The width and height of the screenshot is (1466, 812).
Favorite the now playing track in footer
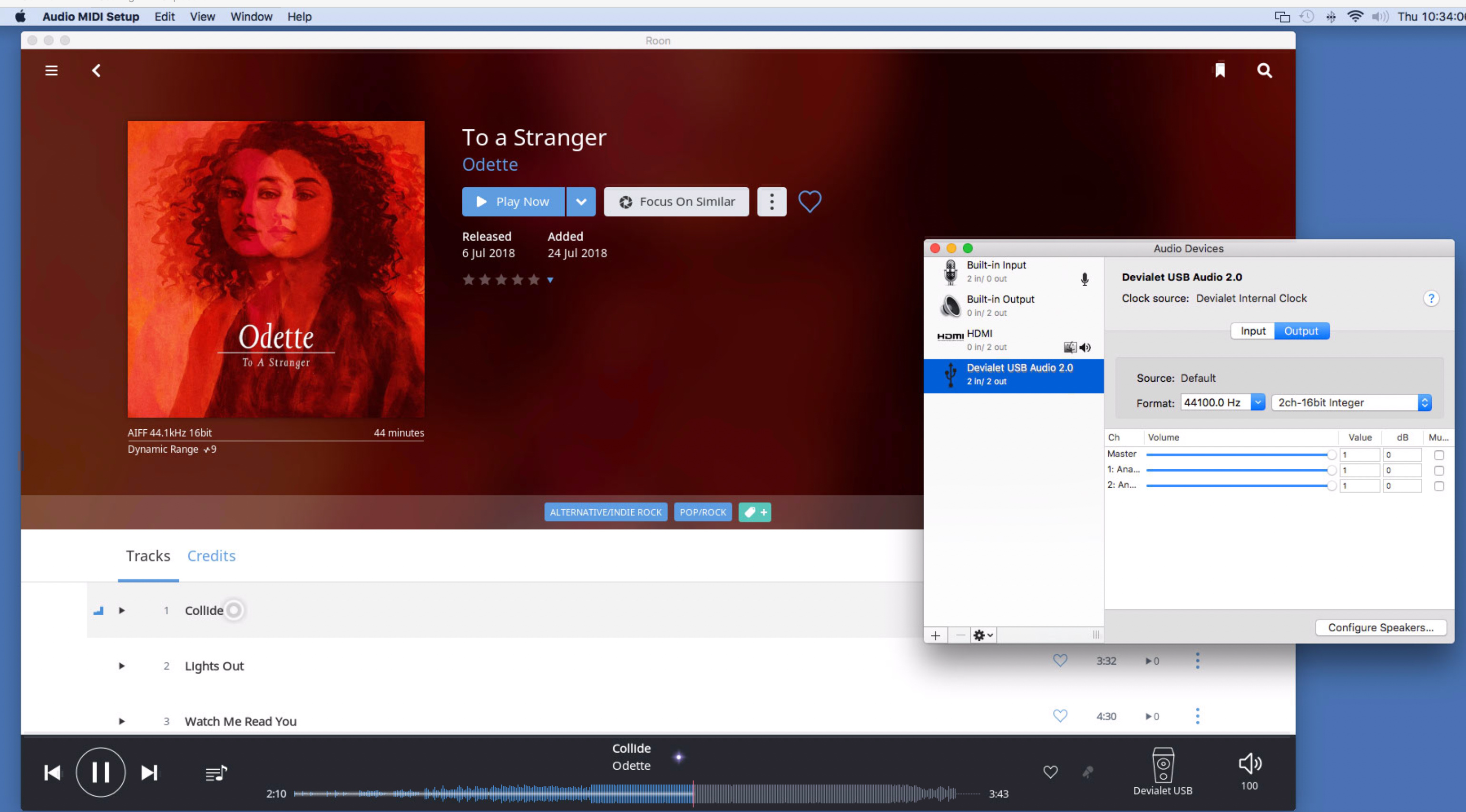pyautogui.click(x=1050, y=772)
